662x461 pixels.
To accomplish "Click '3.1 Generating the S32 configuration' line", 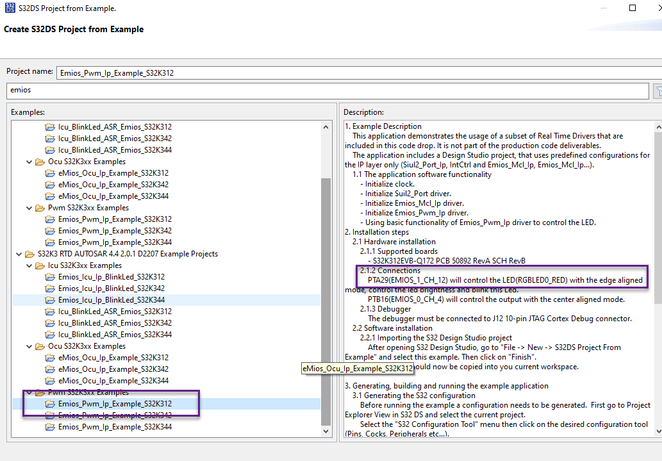I will (414, 396).
